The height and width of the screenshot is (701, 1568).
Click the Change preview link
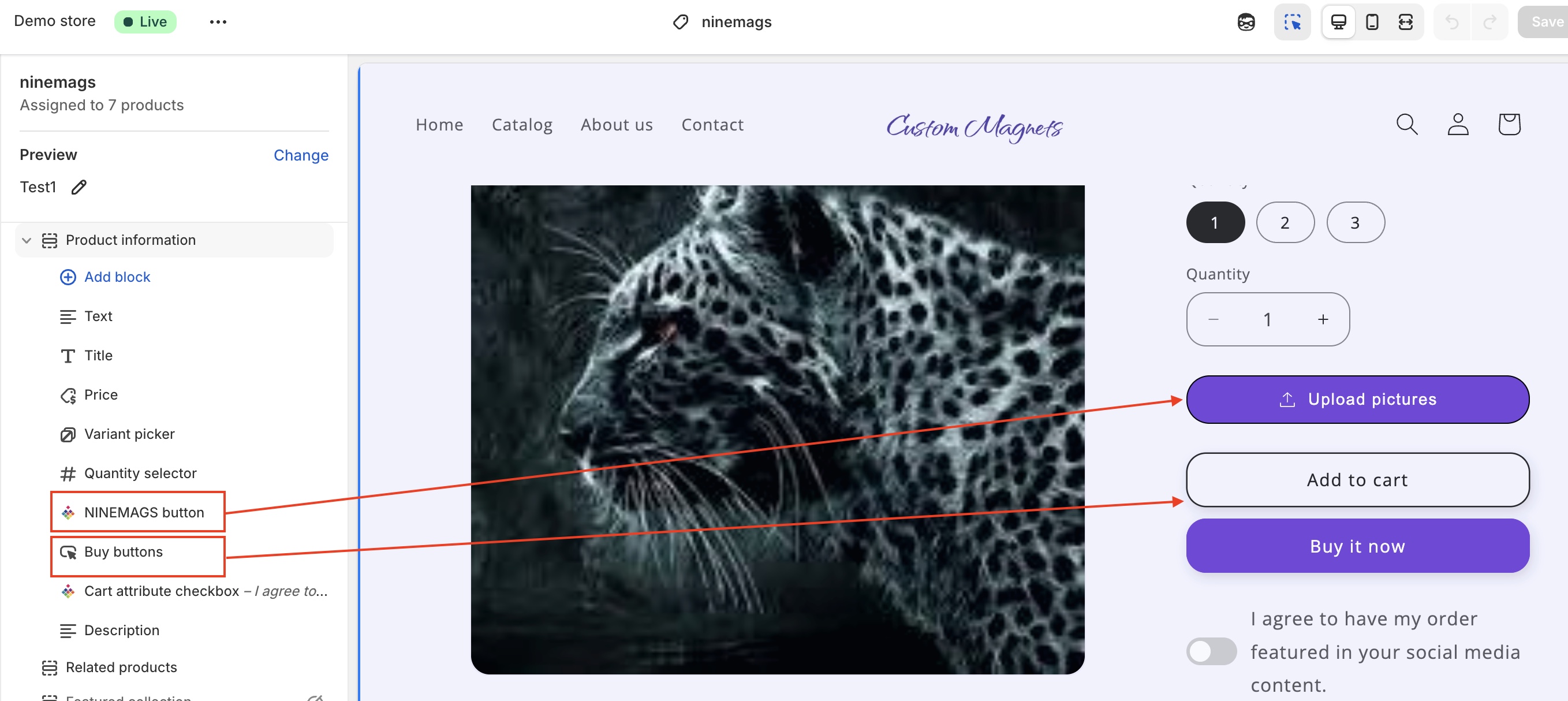[301, 155]
